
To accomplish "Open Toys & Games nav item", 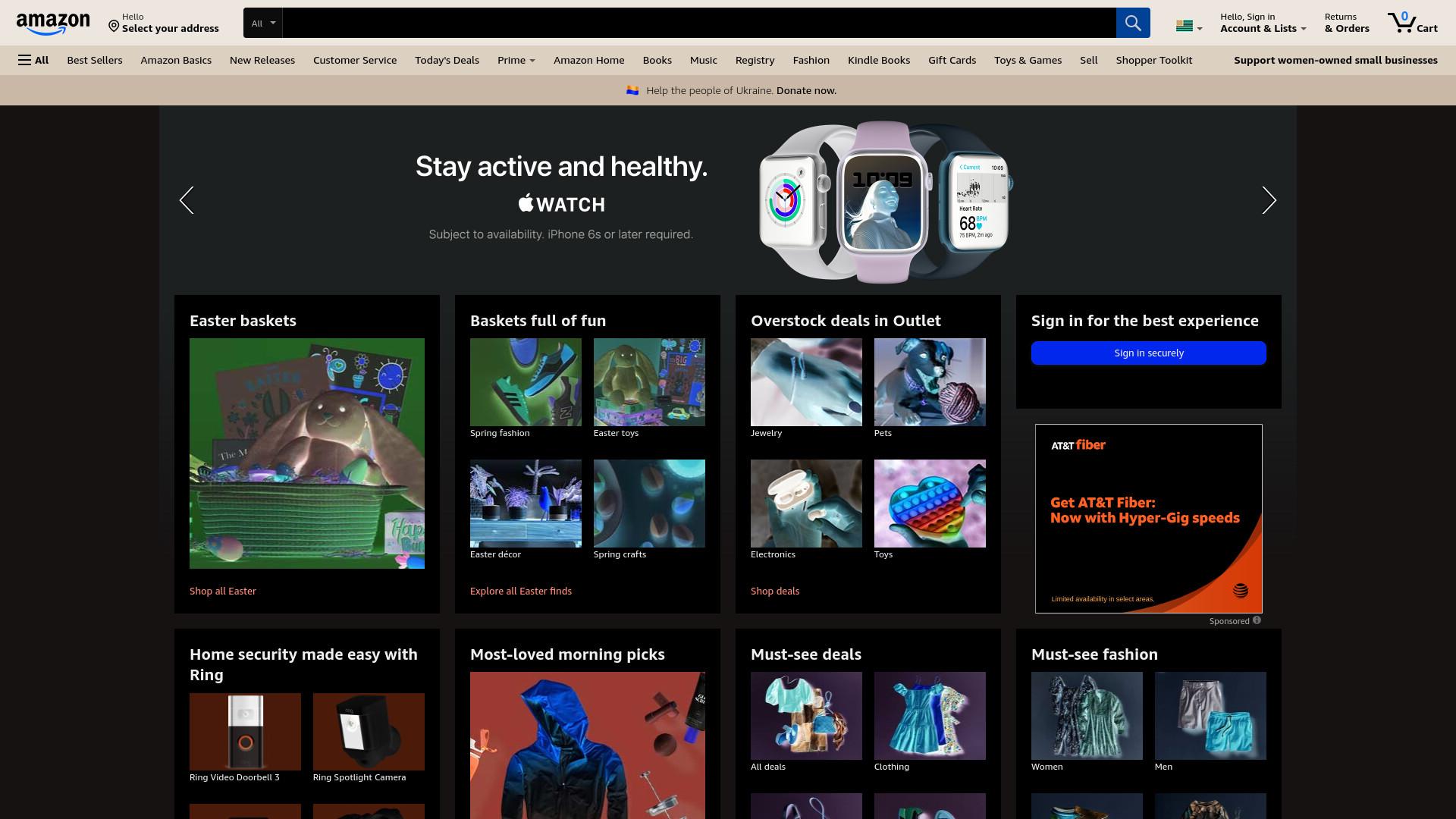I will [x=1028, y=60].
